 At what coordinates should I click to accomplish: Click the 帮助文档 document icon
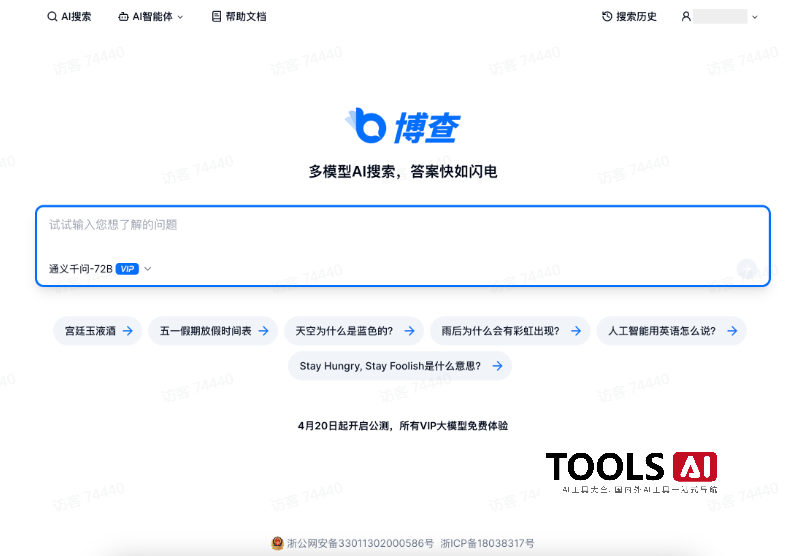click(217, 17)
